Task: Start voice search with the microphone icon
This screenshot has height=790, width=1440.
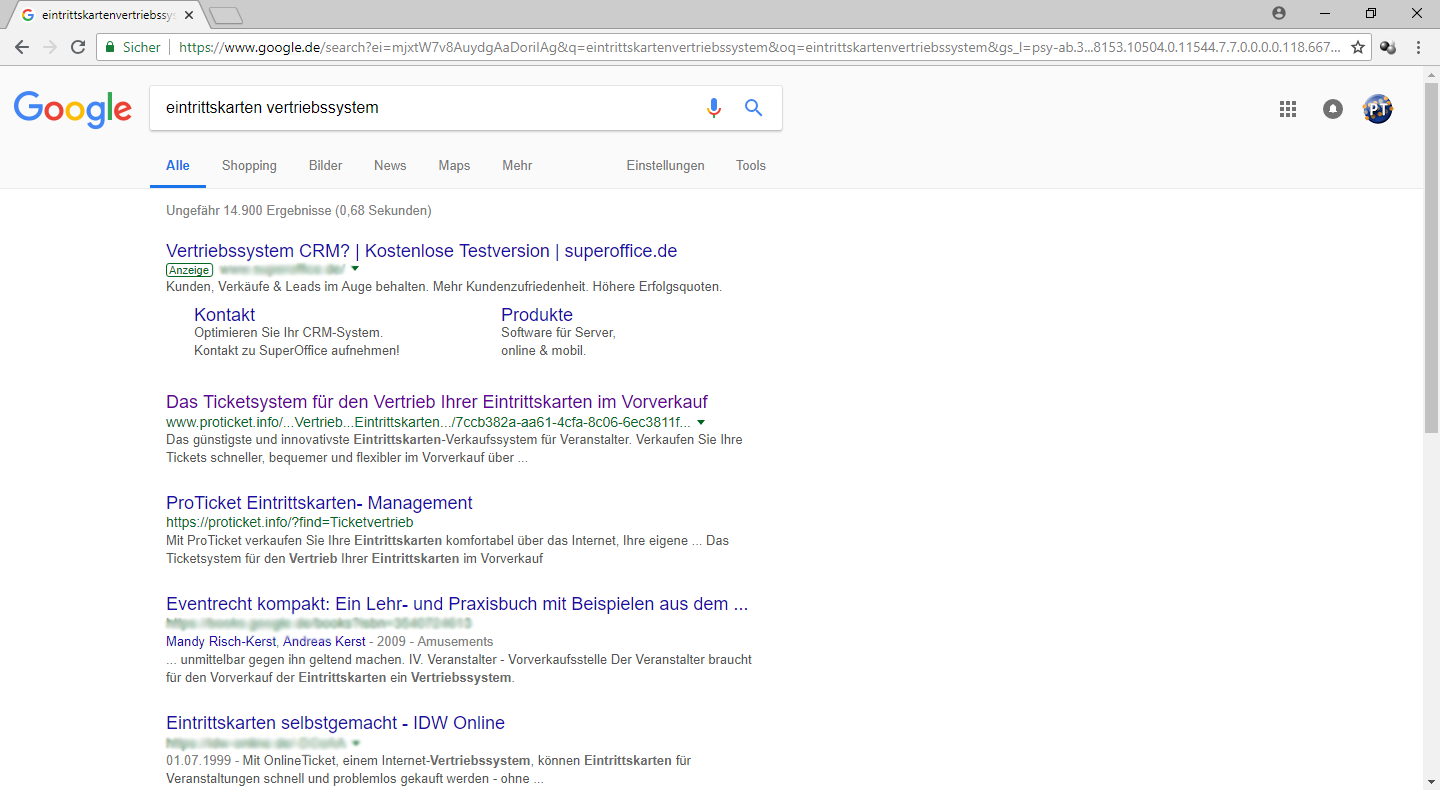Action: pyautogui.click(x=713, y=108)
